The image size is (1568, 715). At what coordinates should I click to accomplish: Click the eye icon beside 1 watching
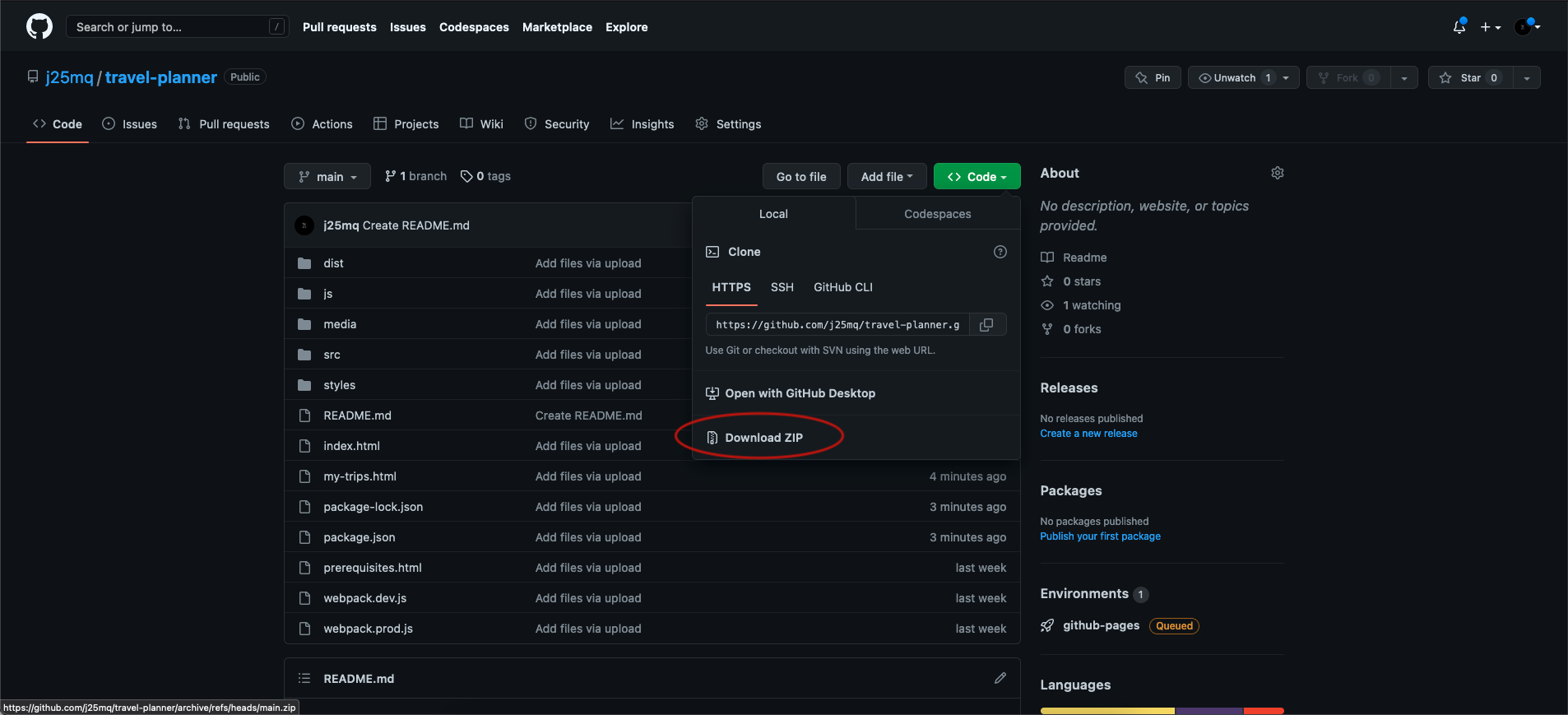pos(1047,305)
